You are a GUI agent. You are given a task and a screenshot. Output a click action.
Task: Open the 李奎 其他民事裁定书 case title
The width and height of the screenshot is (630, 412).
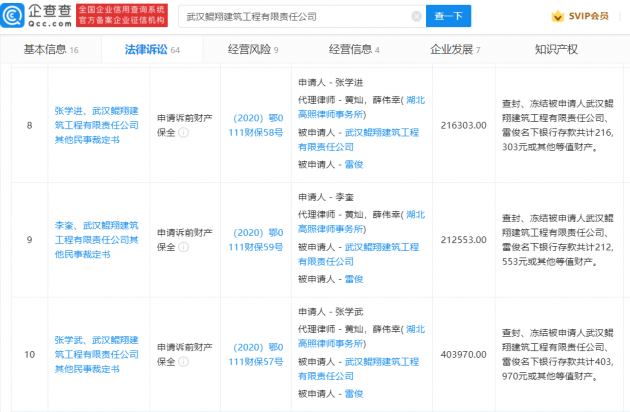96,240
